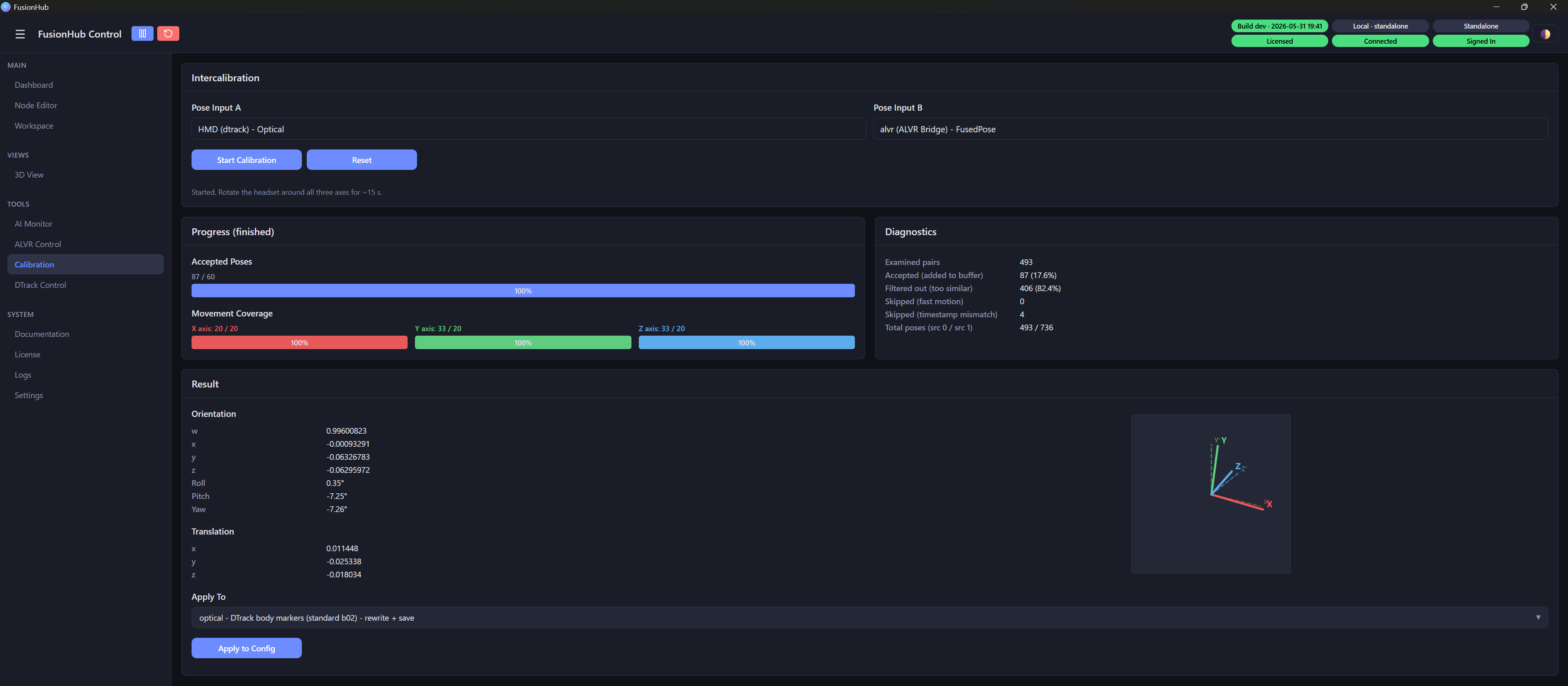Go to Node Editor
Viewport: 1568px width, 686px height.
(x=85, y=105)
